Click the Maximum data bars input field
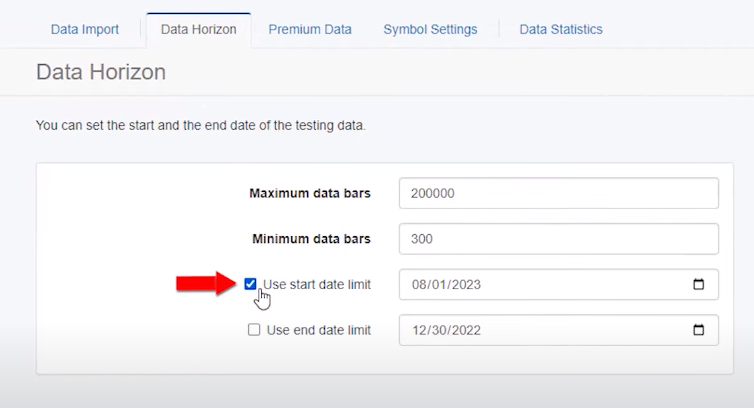This screenshot has width=754, height=408. (x=558, y=193)
